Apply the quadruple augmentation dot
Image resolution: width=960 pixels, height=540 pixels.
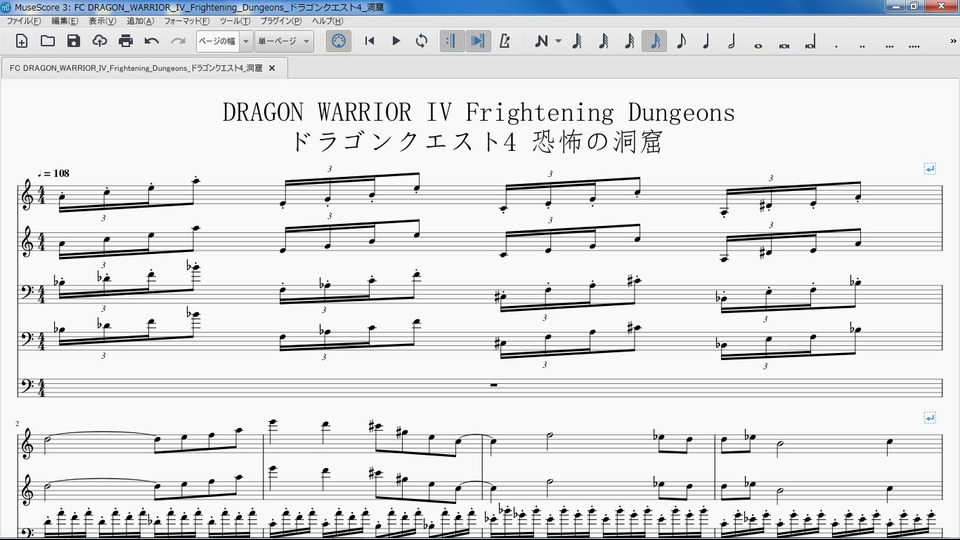(x=914, y=45)
